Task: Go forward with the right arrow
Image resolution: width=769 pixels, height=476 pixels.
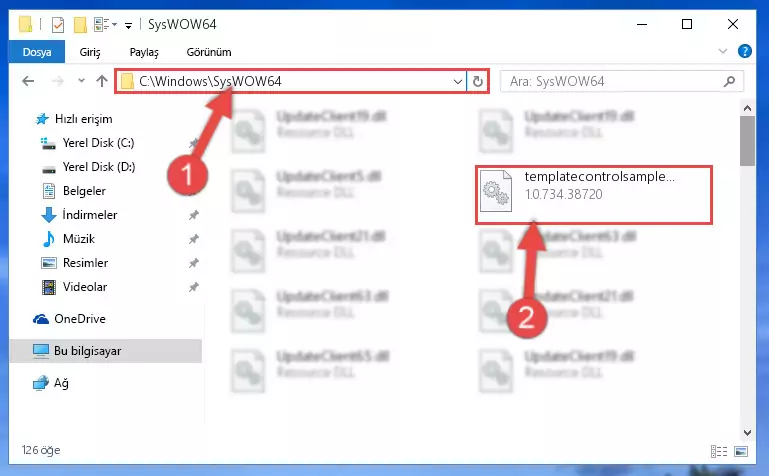Action: [58, 81]
